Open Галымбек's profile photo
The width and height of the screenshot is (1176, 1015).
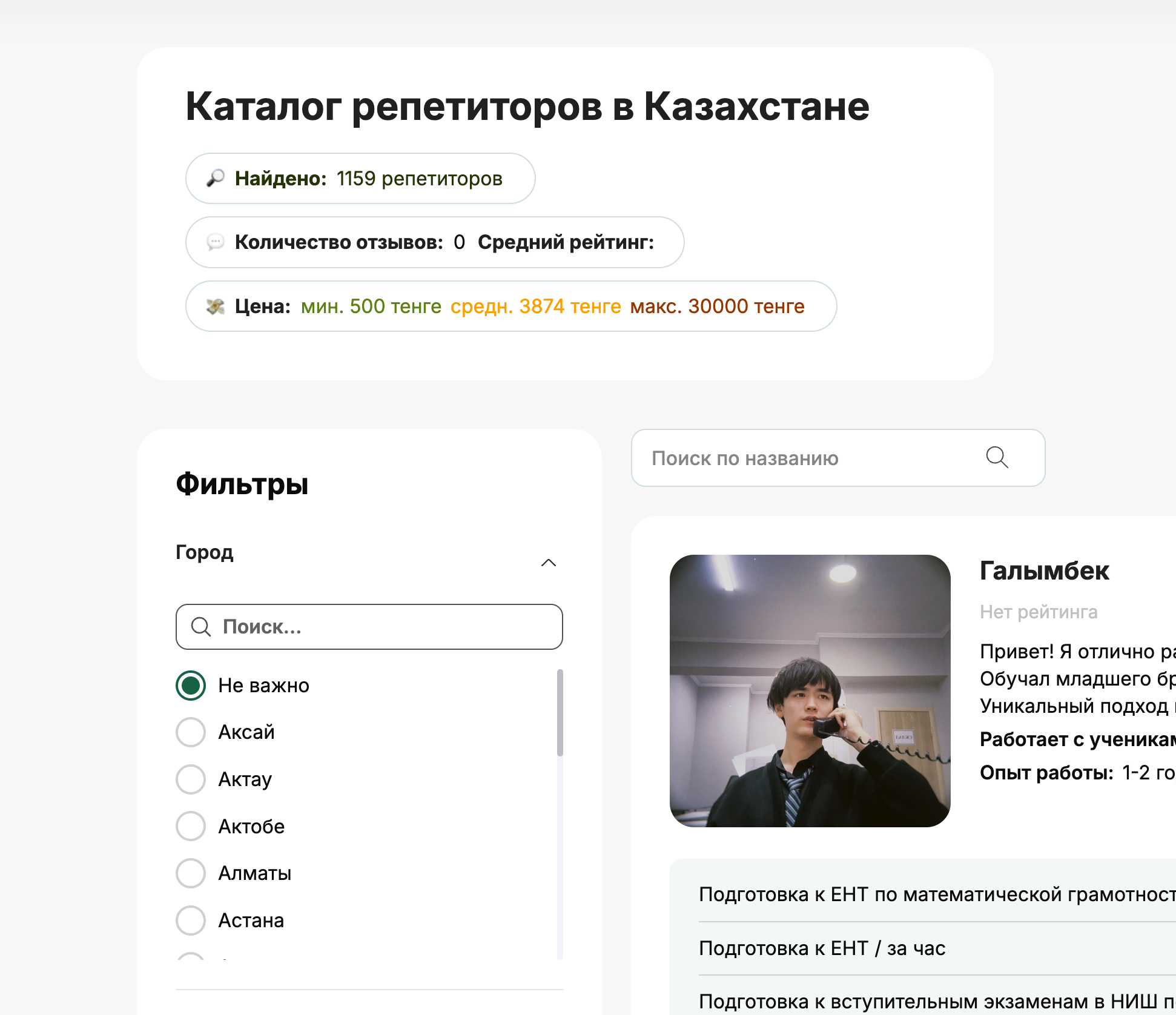pyautogui.click(x=810, y=690)
